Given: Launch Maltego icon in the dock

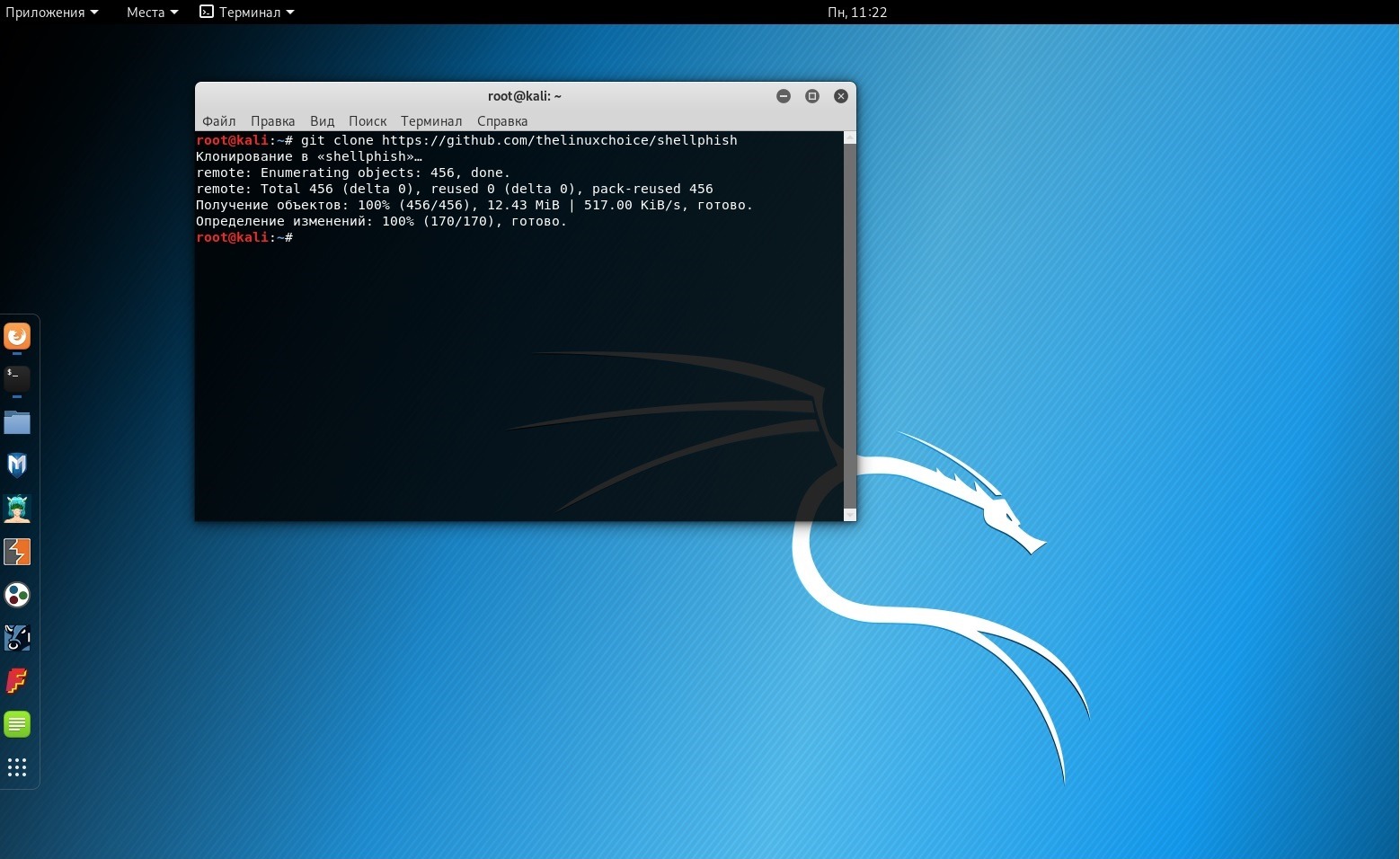Looking at the screenshot, I should point(17,638).
